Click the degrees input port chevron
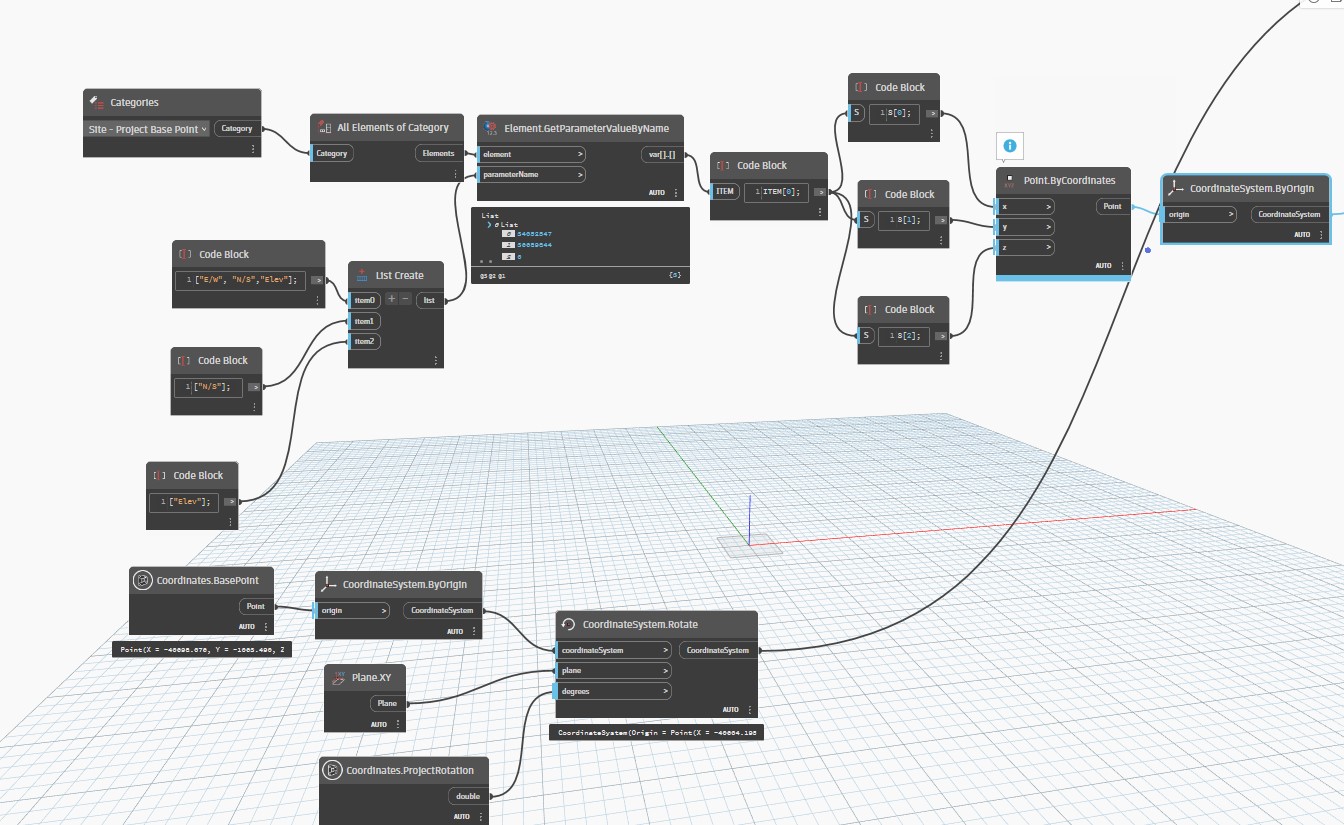The image size is (1344, 825). coord(665,691)
